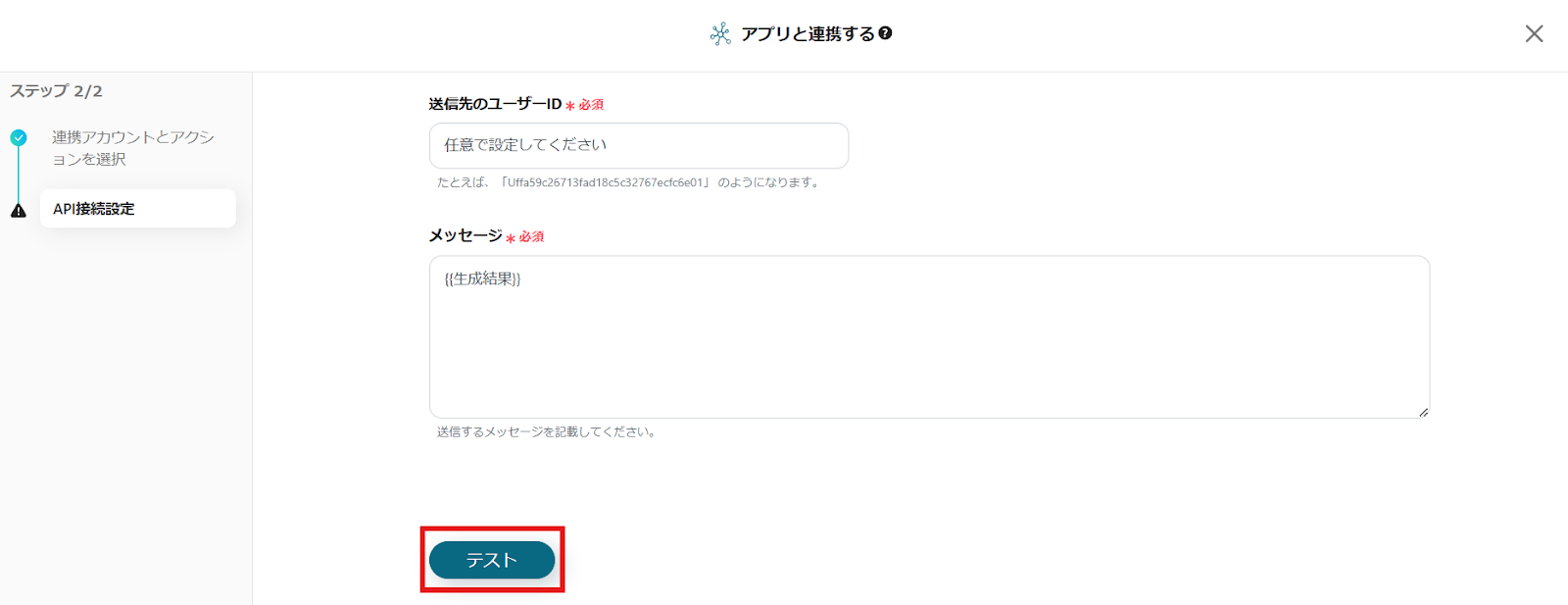Click the 送信するメッセージを記載してください hint
This screenshot has width=1568, height=605.
coord(546,431)
